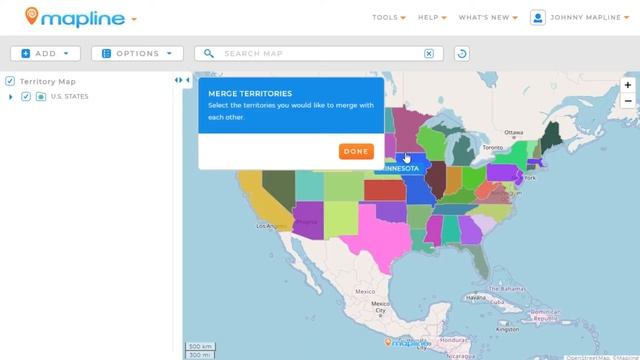Open the What's New menu
This screenshot has height=360, width=640.
(x=488, y=18)
